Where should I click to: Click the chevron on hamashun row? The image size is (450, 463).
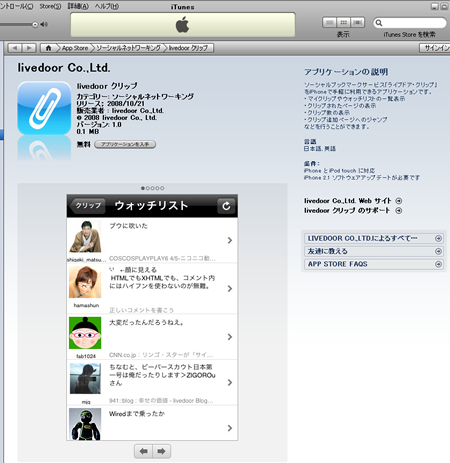[230, 289]
